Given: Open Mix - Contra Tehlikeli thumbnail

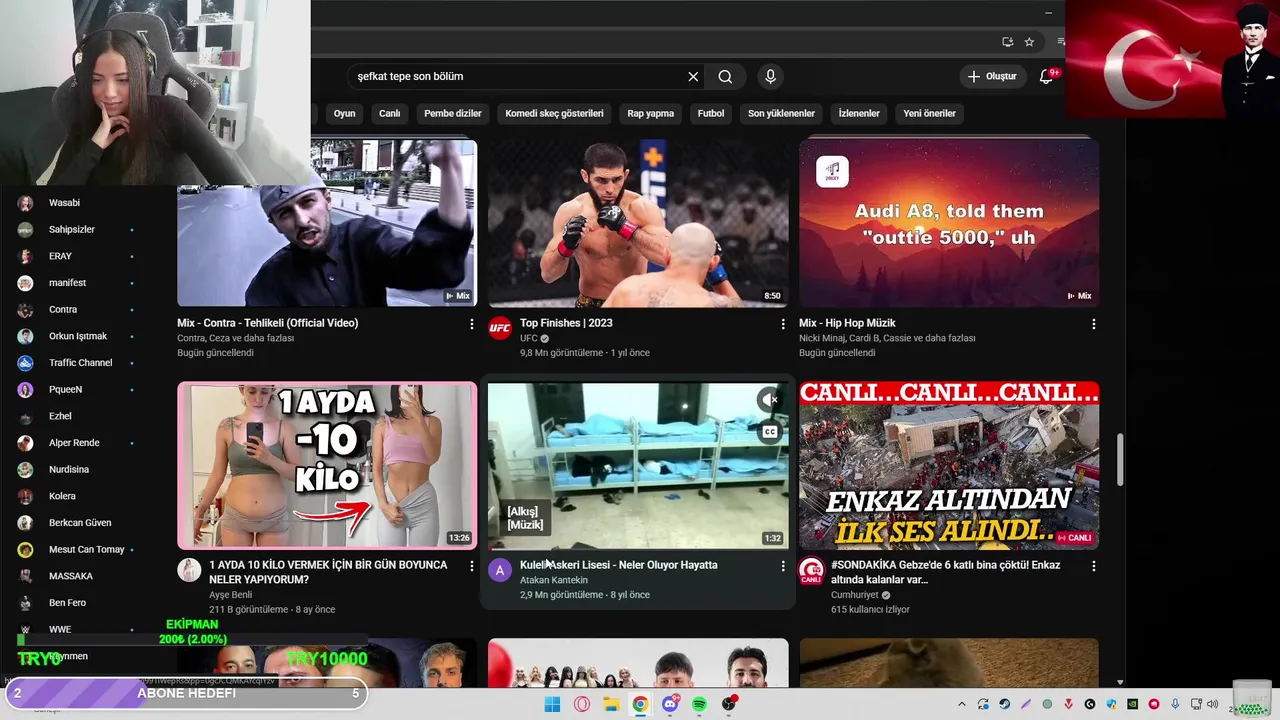Looking at the screenshot, I should point(327,222).
